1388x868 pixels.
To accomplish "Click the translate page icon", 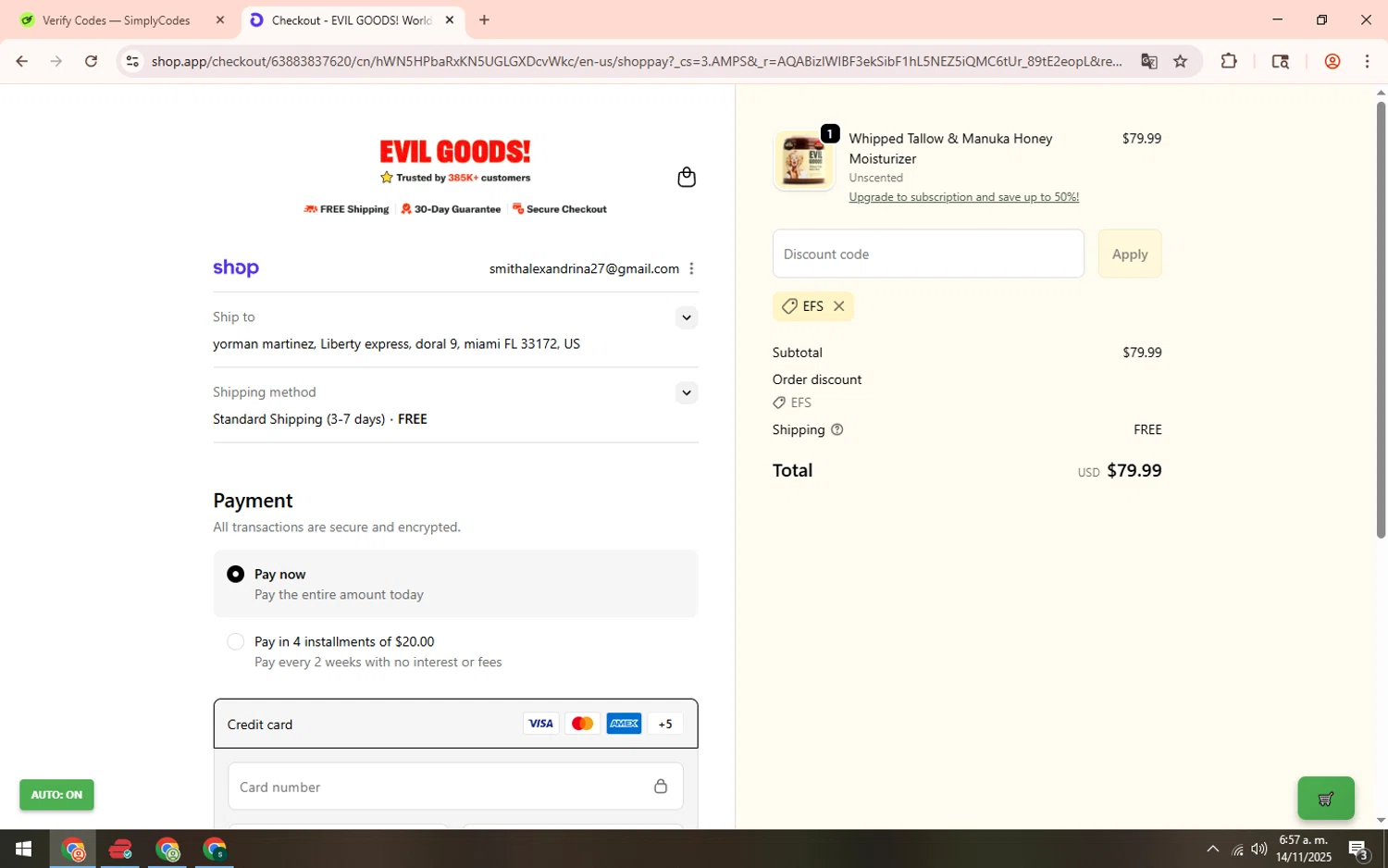I will 1148,61.
